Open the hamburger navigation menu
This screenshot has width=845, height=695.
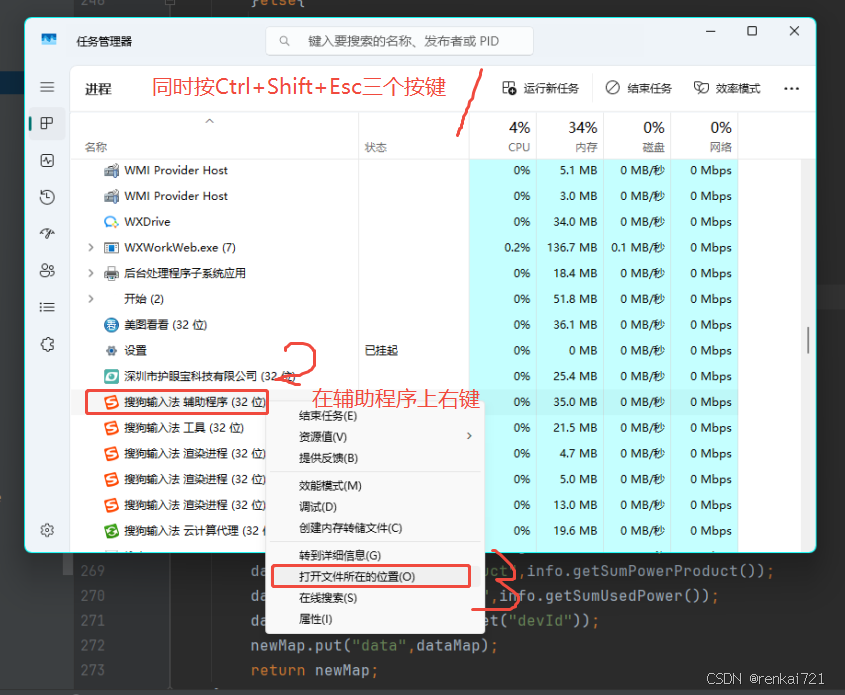(47, 87)
